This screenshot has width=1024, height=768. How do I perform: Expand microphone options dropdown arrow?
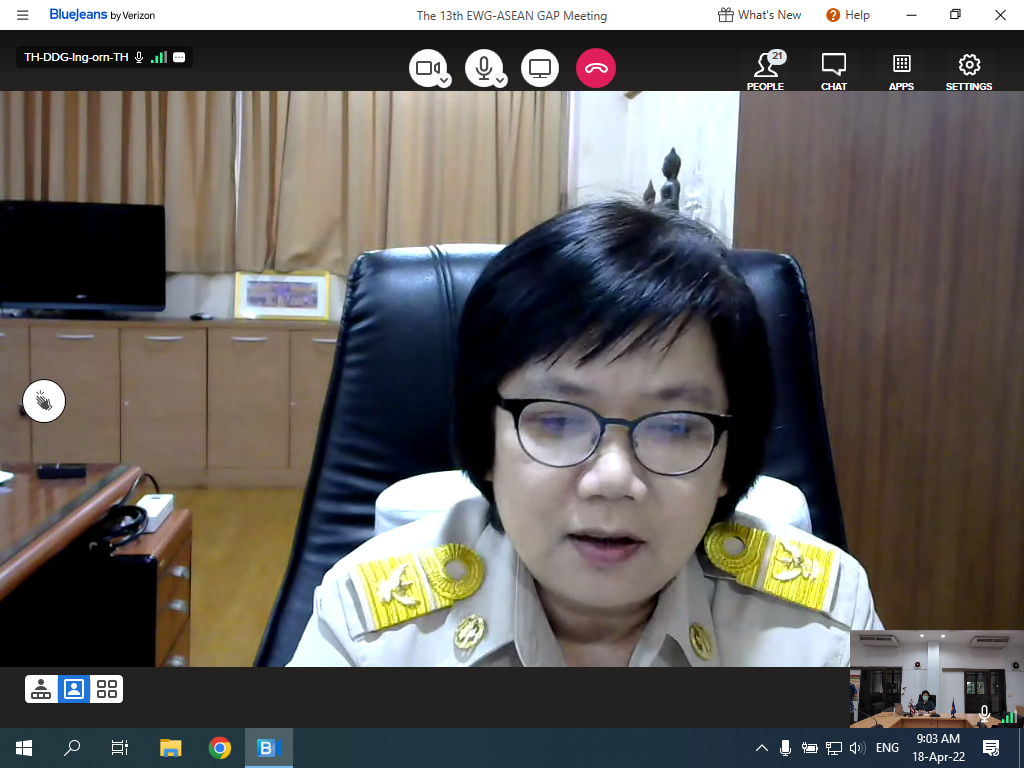click(x=500, y=80)
